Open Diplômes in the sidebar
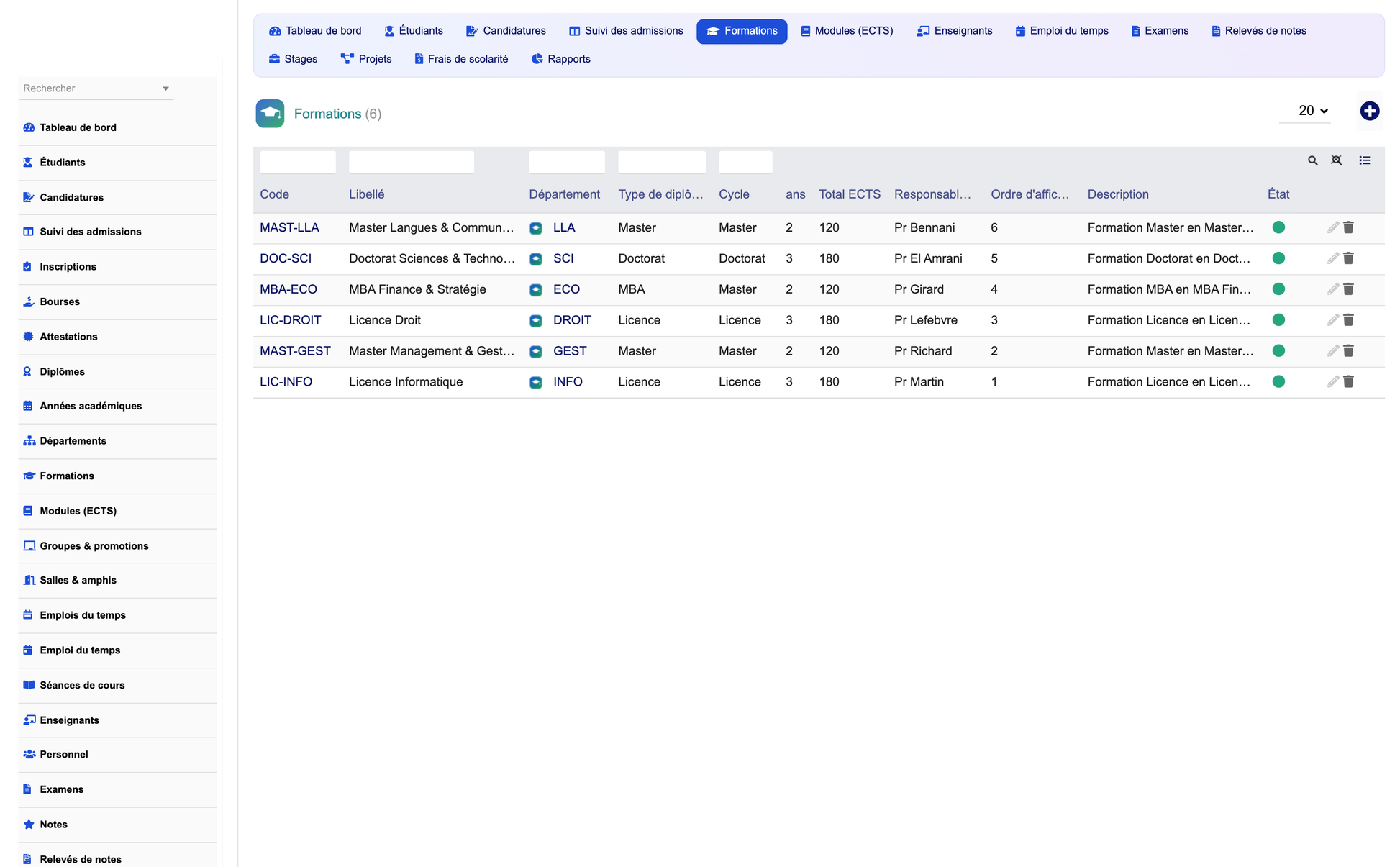The image size is (1400, 867). tap(117, 372)
